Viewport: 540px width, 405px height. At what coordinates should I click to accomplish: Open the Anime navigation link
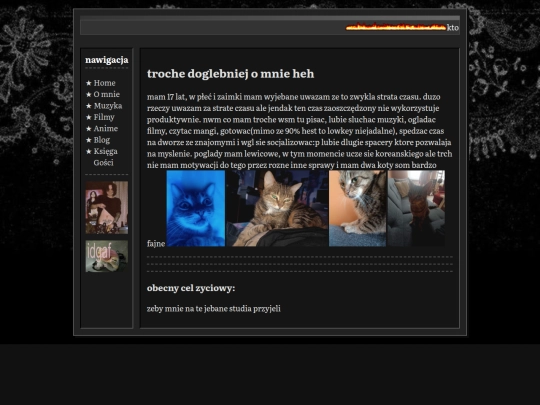pyautogui.click(x=106, y=128)
